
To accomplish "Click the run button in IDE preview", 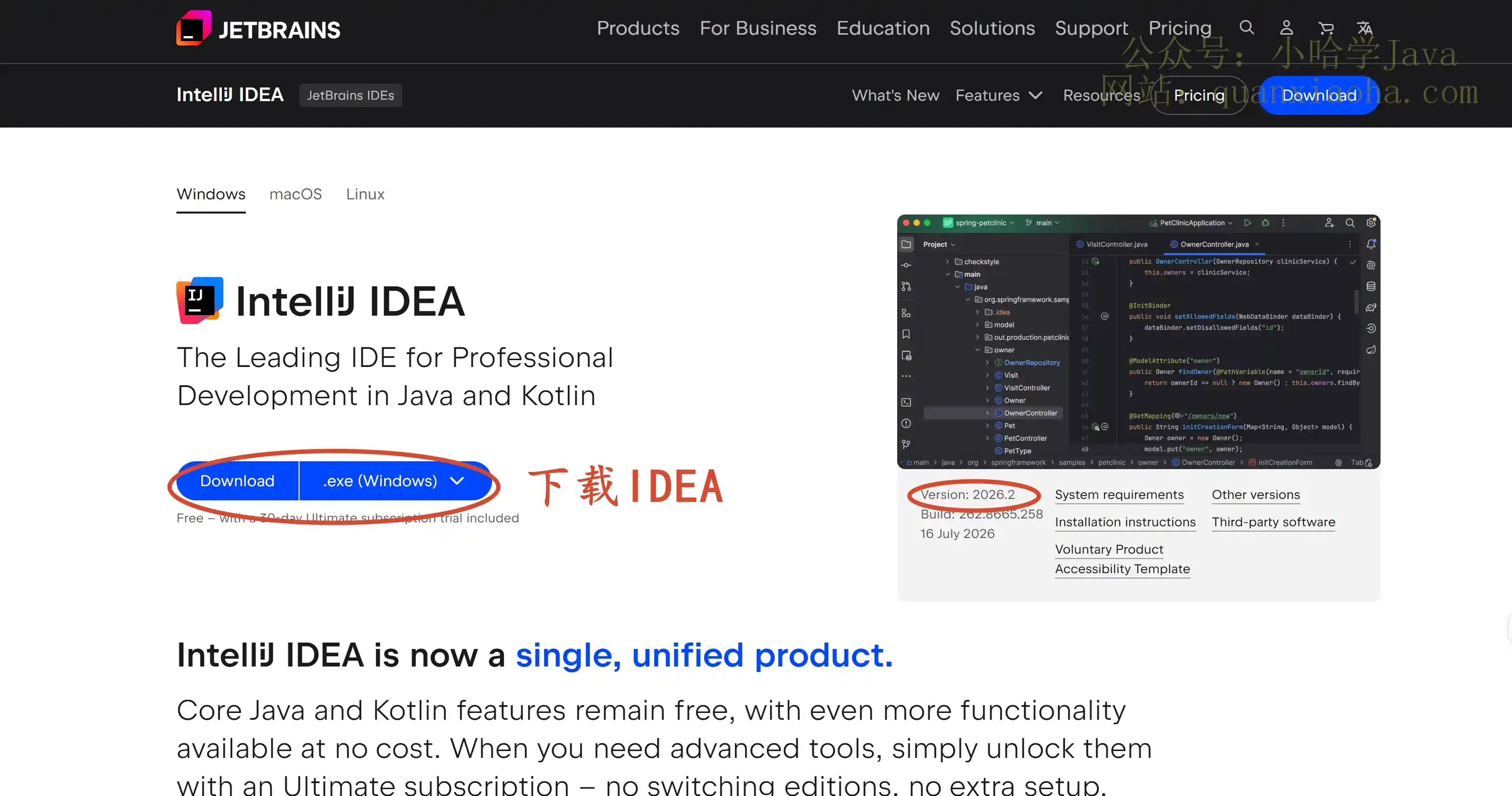I will 1247,223.
